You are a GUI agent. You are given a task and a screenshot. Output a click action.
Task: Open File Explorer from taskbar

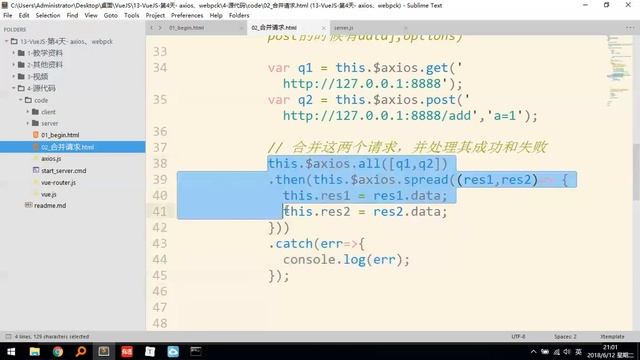[35, 351]
